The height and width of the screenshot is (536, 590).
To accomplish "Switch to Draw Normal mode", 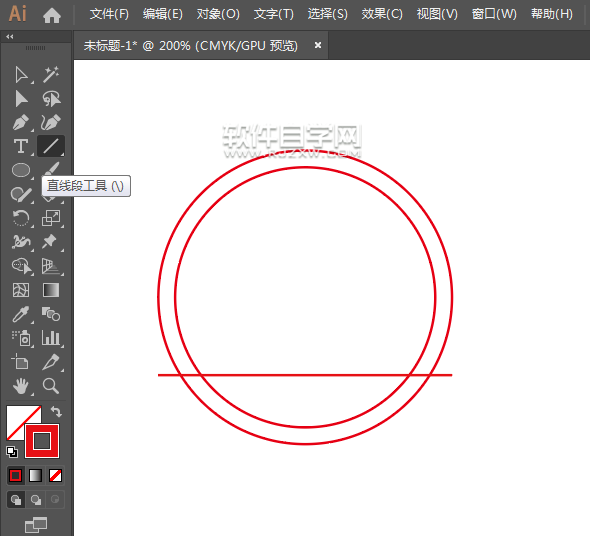I will tap(16, 500).
